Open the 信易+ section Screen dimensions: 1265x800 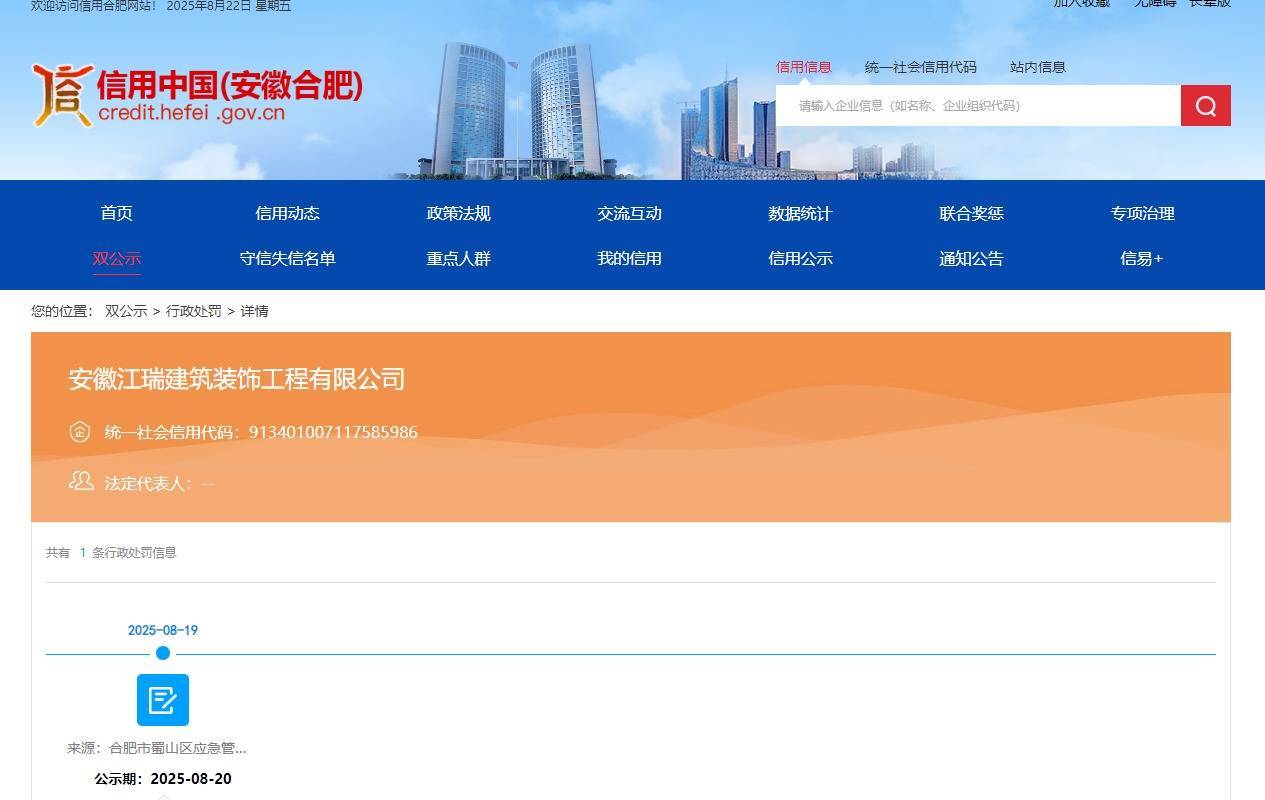(1141, 258)
